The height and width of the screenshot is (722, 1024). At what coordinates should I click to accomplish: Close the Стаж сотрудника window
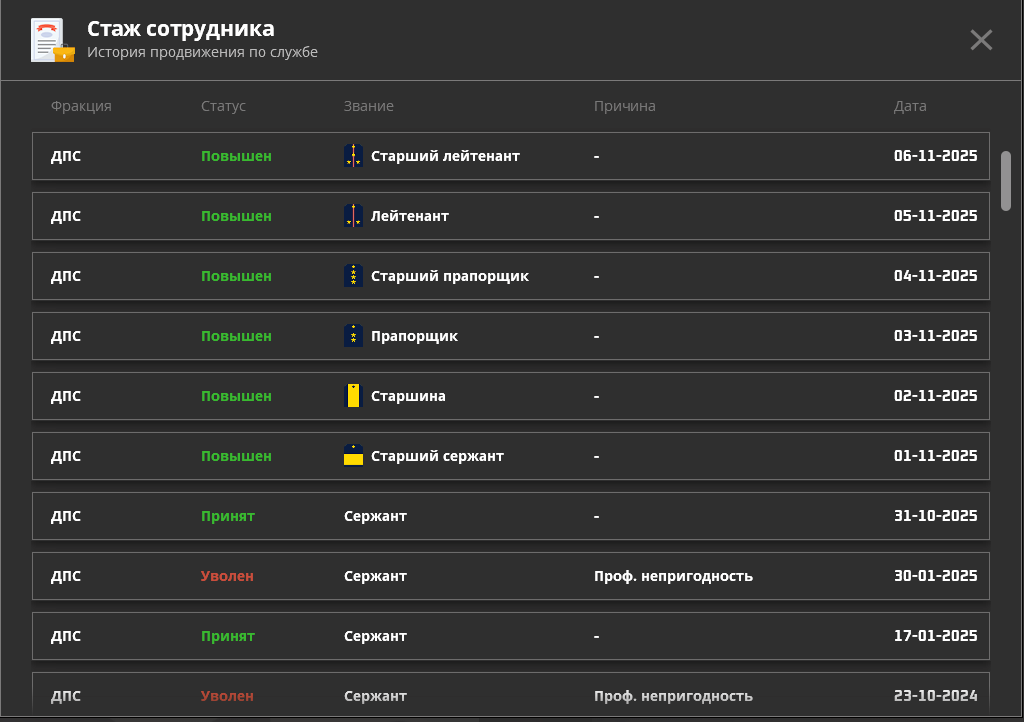click(981, 40)
